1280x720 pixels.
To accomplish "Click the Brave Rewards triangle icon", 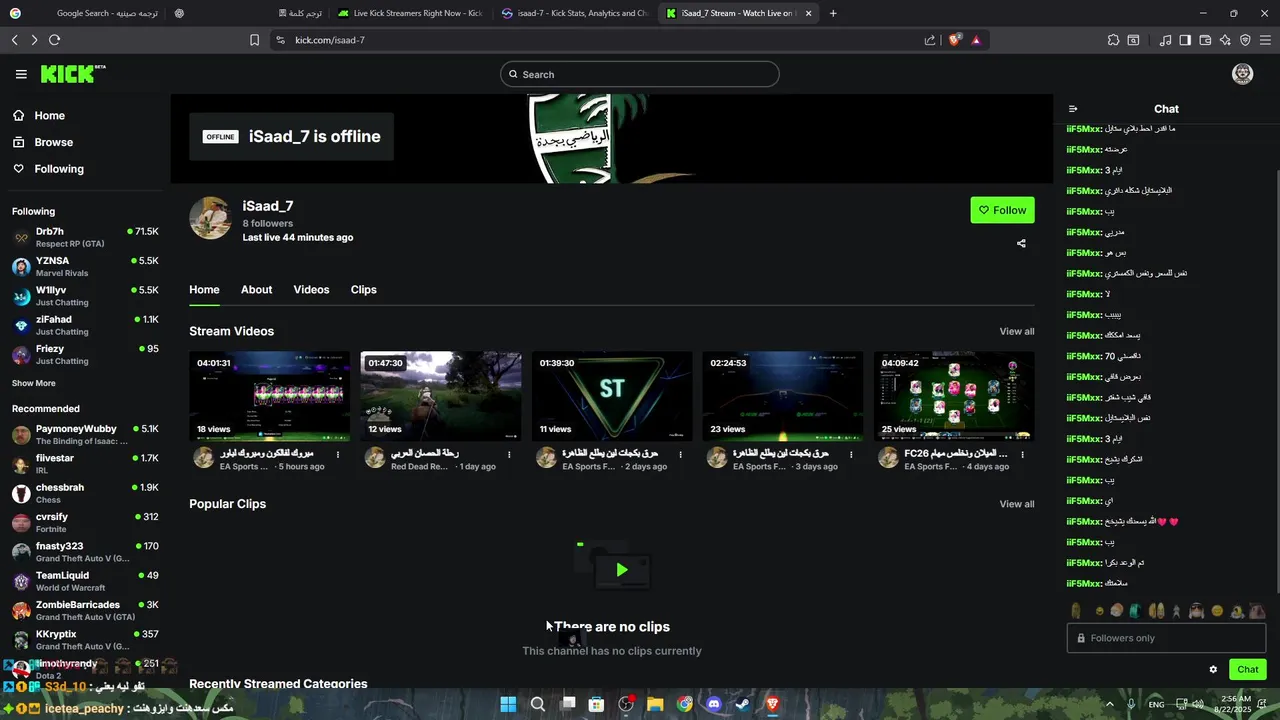I will pyautogui.click(x=976, y=40).
